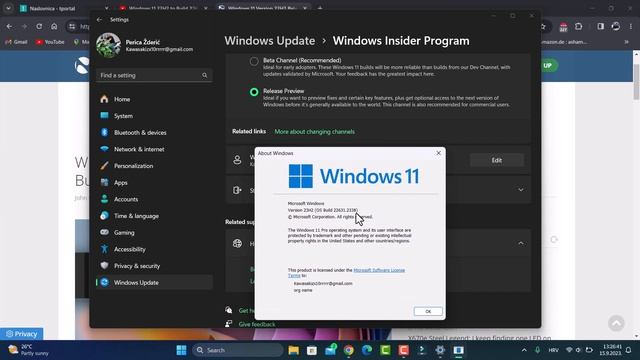This screenshot has height=360, width=640.
Task: Open Accessibility settings page
Action: tap(154, 249)
